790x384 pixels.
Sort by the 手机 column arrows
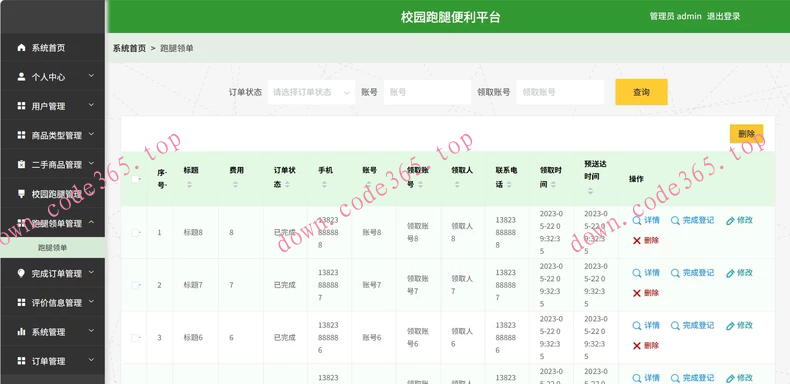pyautogui.click(x=324, y=185)
